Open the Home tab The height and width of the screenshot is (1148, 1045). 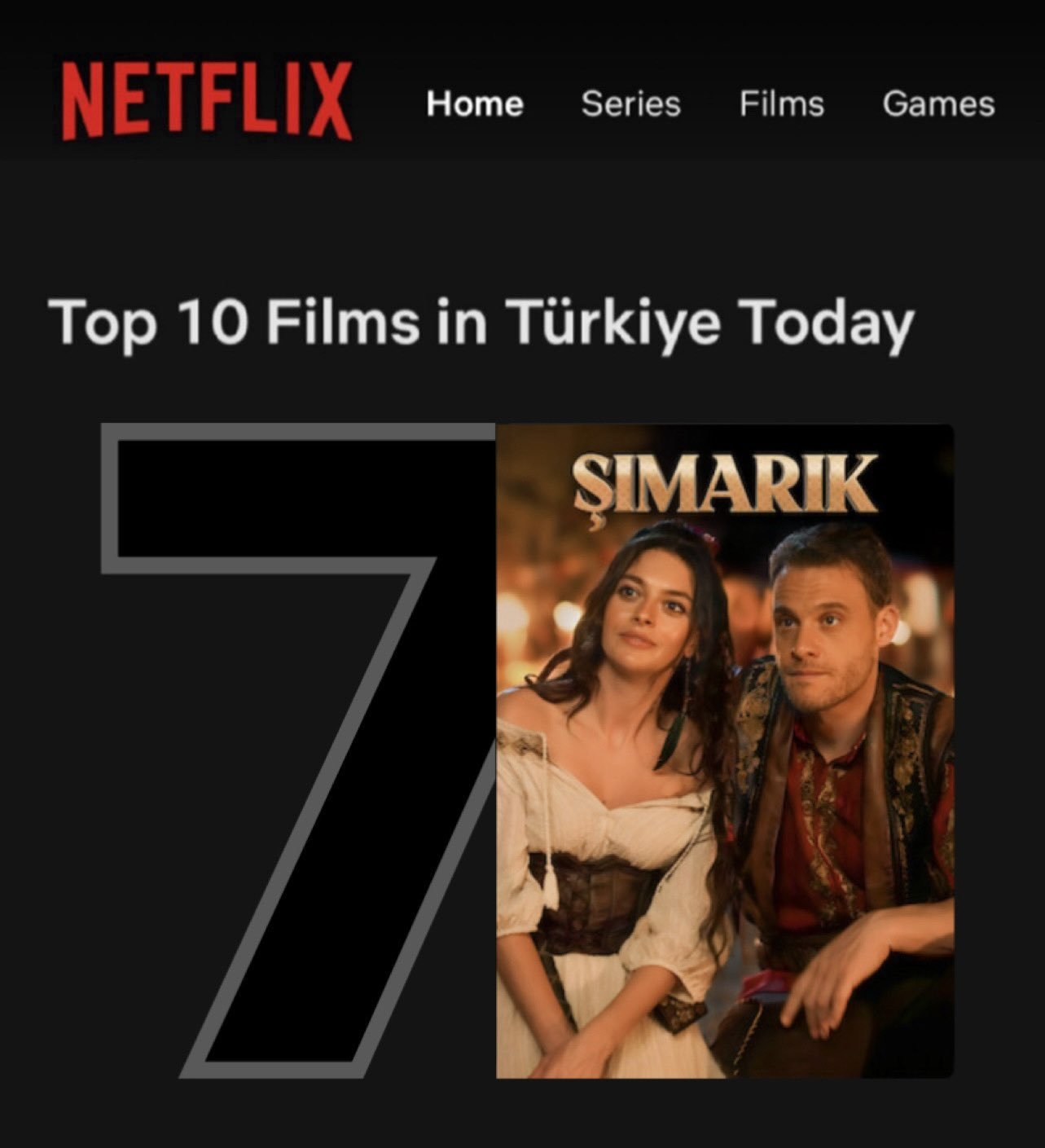coord(475,103)
